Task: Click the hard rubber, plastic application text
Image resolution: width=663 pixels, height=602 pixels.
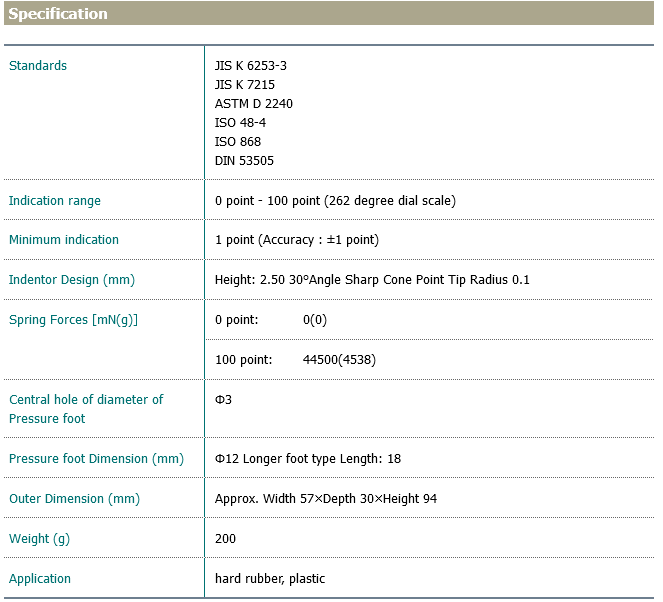Action: 270,579
